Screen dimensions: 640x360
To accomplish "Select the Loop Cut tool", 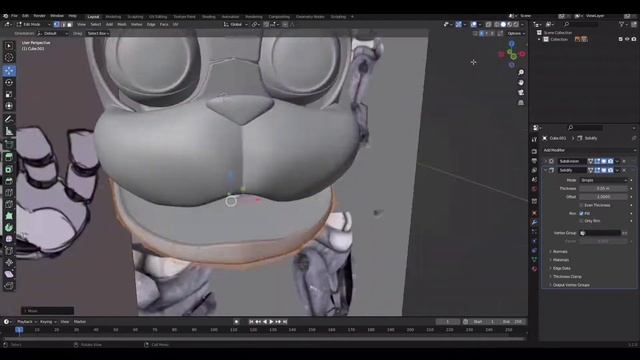I will pyautogui.click(x=9, y=193).
